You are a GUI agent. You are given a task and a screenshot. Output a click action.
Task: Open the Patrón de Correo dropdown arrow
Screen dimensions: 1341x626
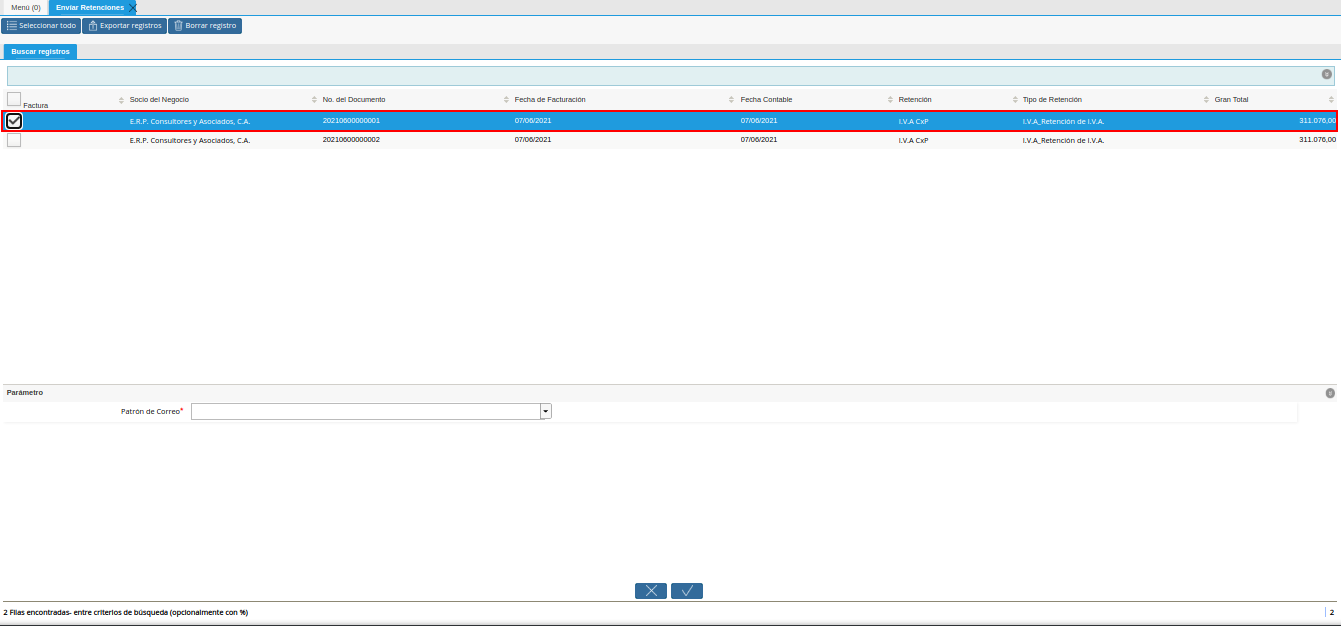pyautogui.click(x=546, y=411)
